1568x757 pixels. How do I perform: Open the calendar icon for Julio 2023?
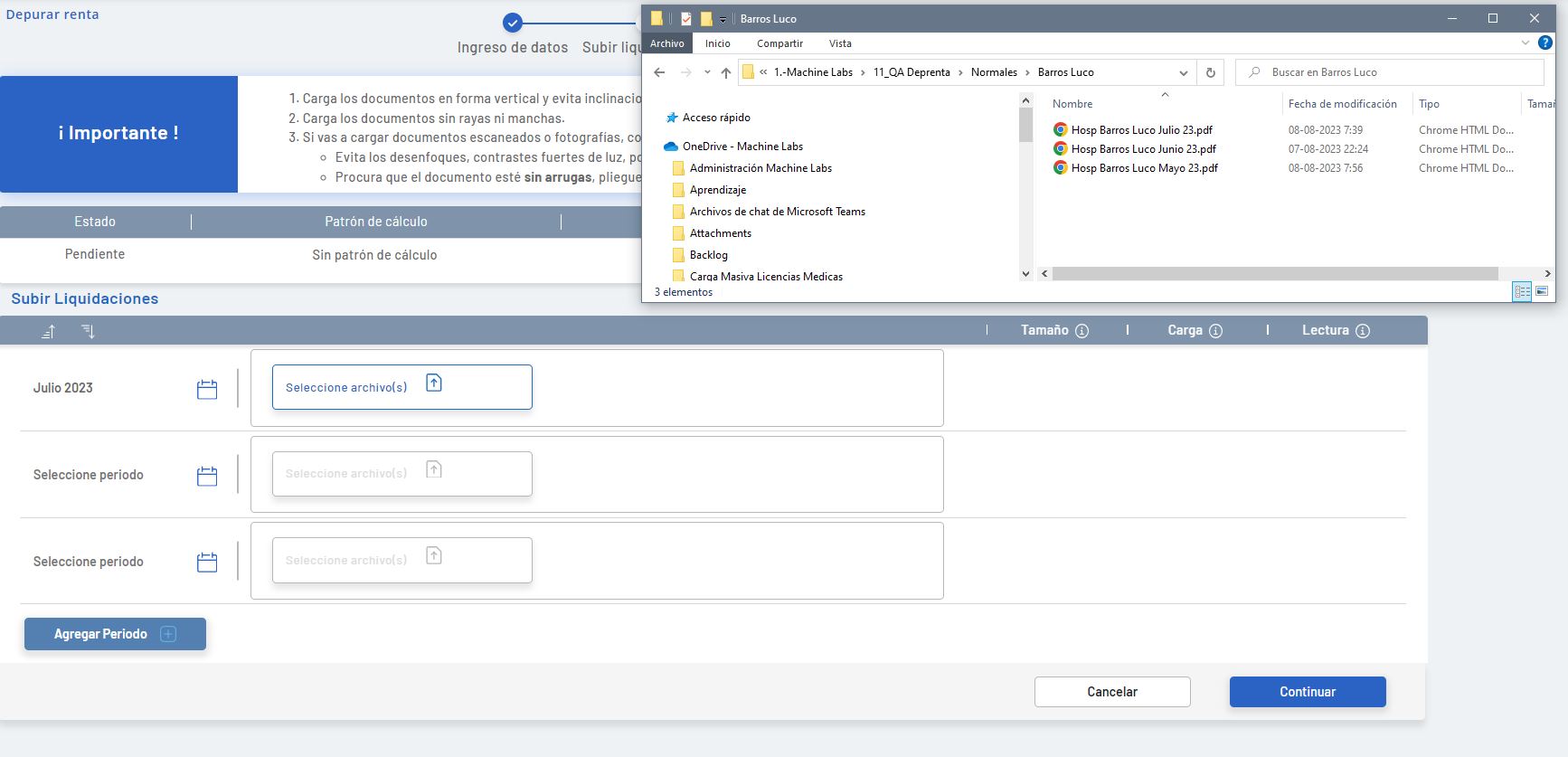pyautogui.click(x=207, y=389)
